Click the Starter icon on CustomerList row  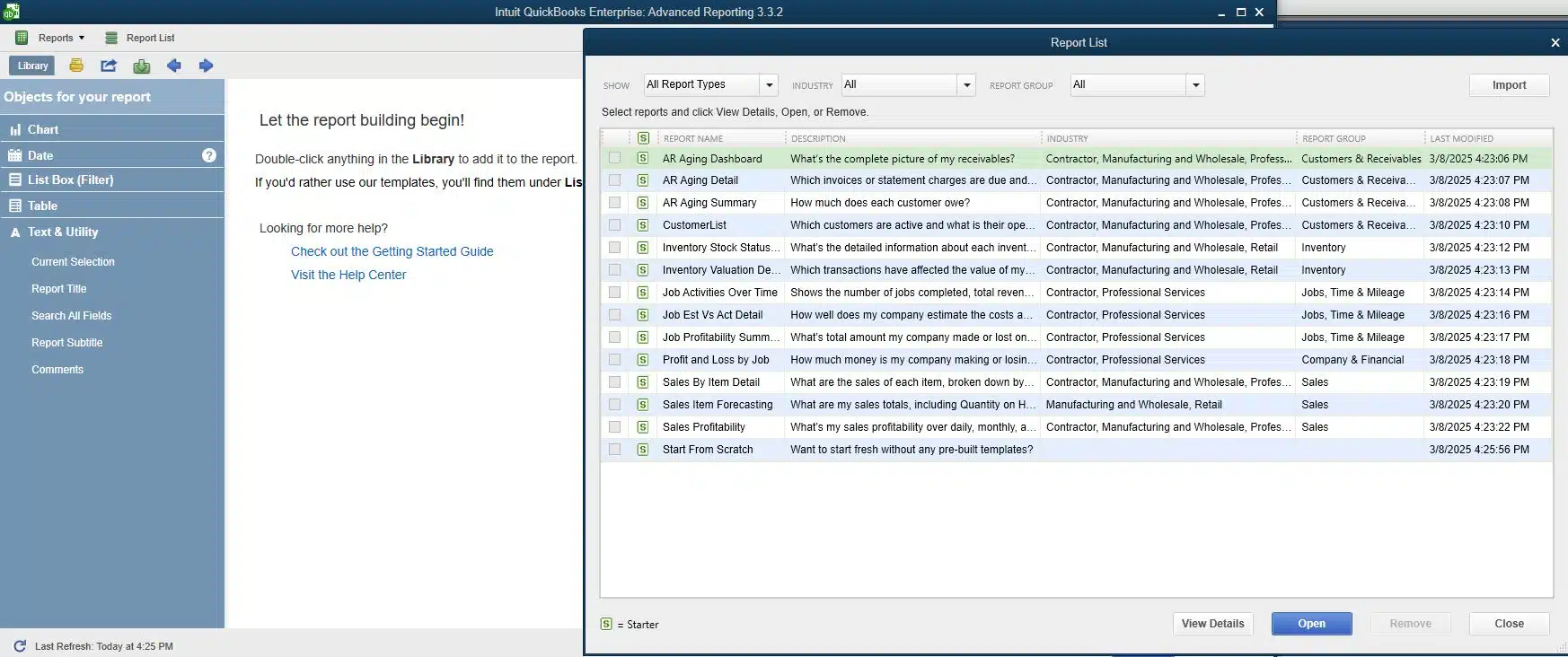pyautogui.click(x=643, y=225)
